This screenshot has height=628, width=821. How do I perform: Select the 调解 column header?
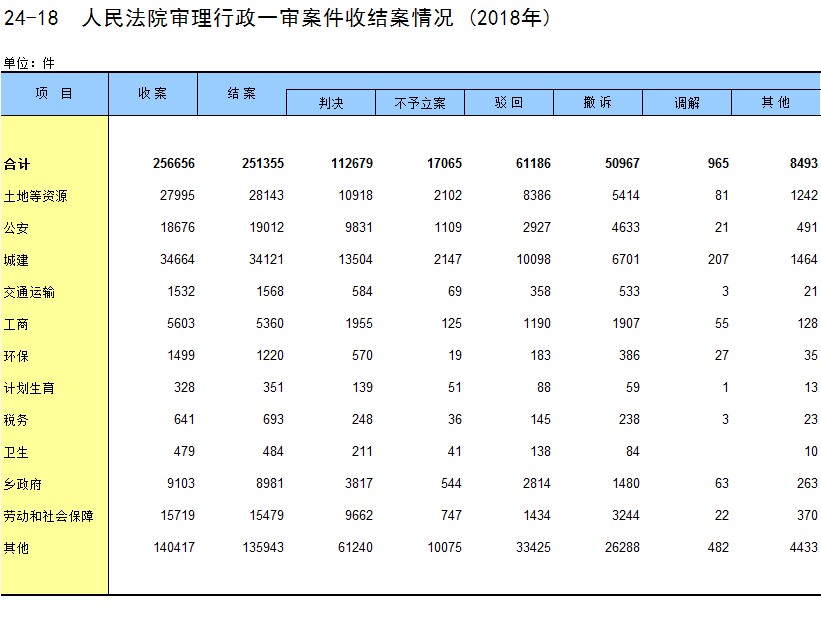click(687, 103)
